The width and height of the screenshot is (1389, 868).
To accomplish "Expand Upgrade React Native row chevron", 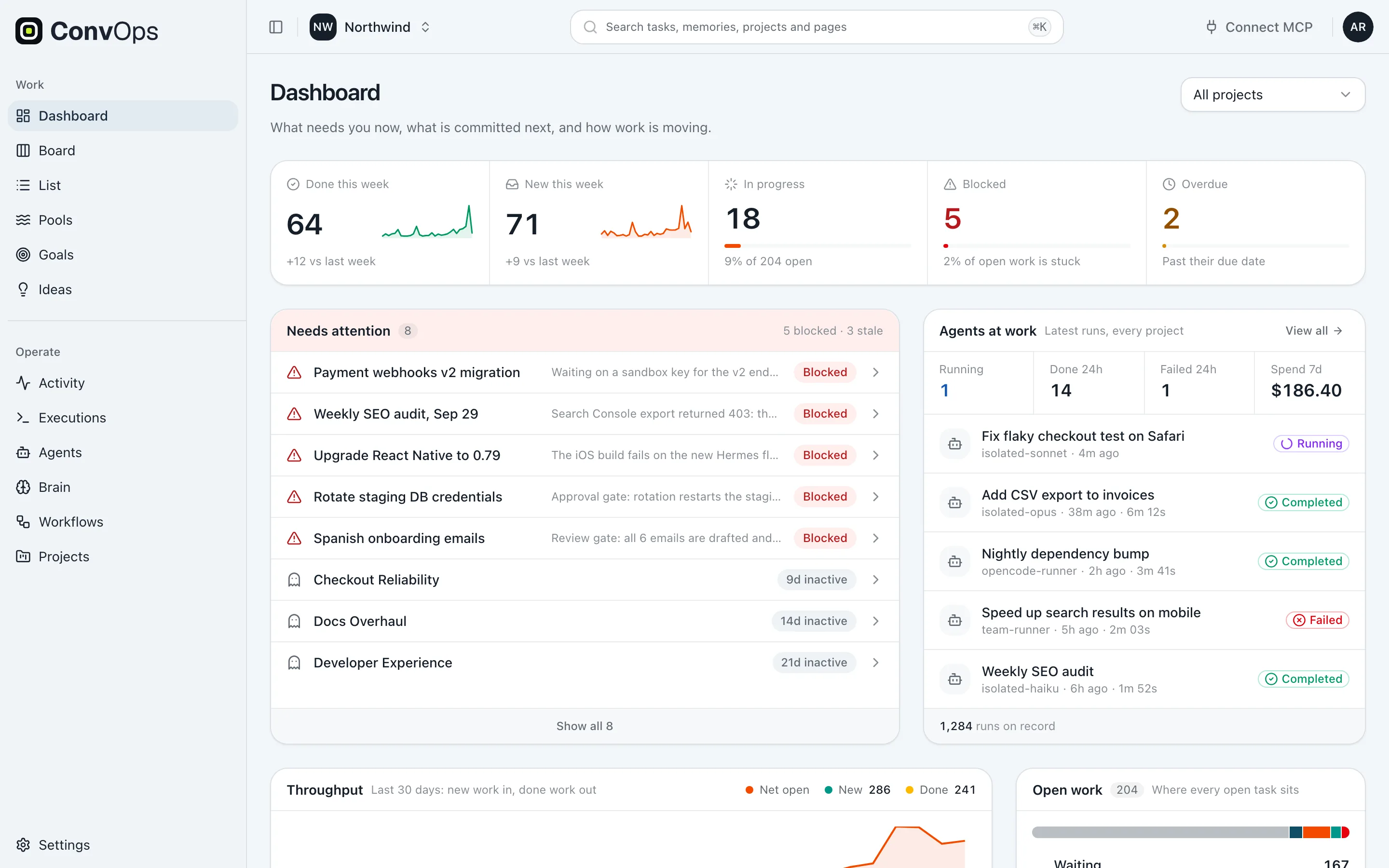I will click(x=875, y=455).
